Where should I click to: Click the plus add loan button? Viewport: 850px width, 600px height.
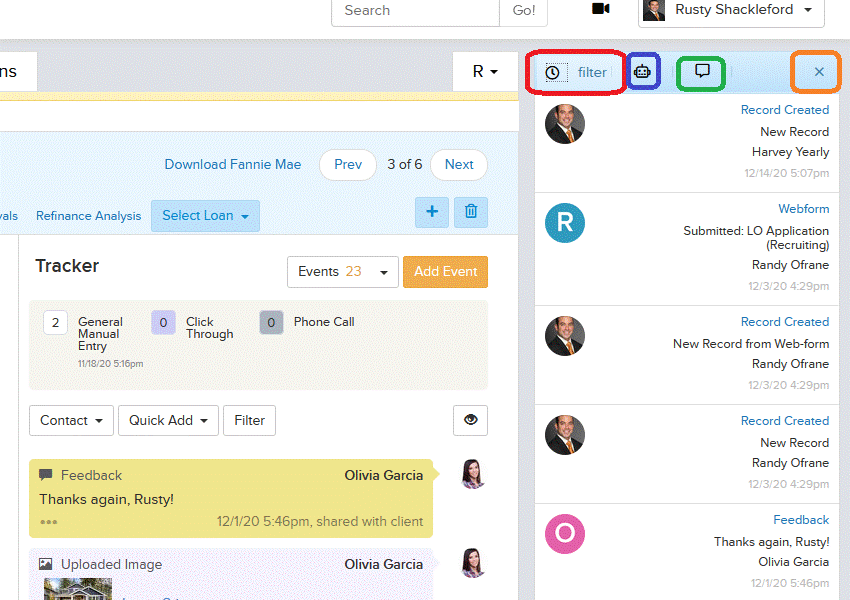(x=432, y=212)
